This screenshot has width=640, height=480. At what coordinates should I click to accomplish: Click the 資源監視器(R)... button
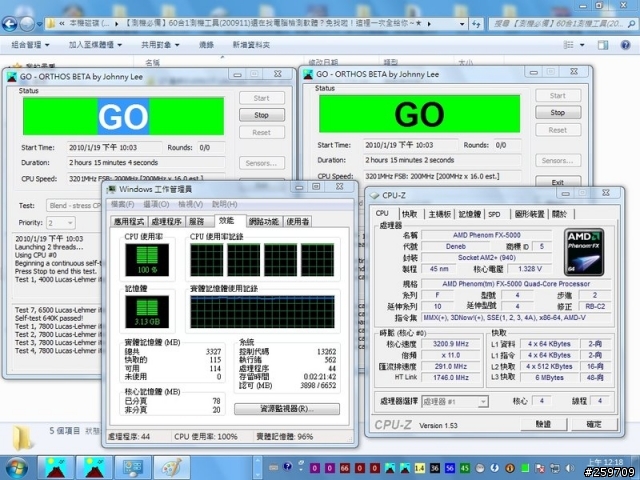click(287, 409)
